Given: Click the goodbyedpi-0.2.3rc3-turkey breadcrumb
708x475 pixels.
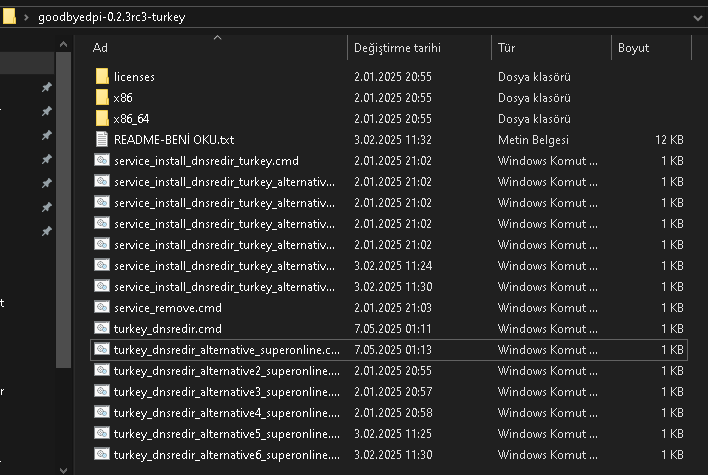Looking at the screenshot, I should pos(110,17).
